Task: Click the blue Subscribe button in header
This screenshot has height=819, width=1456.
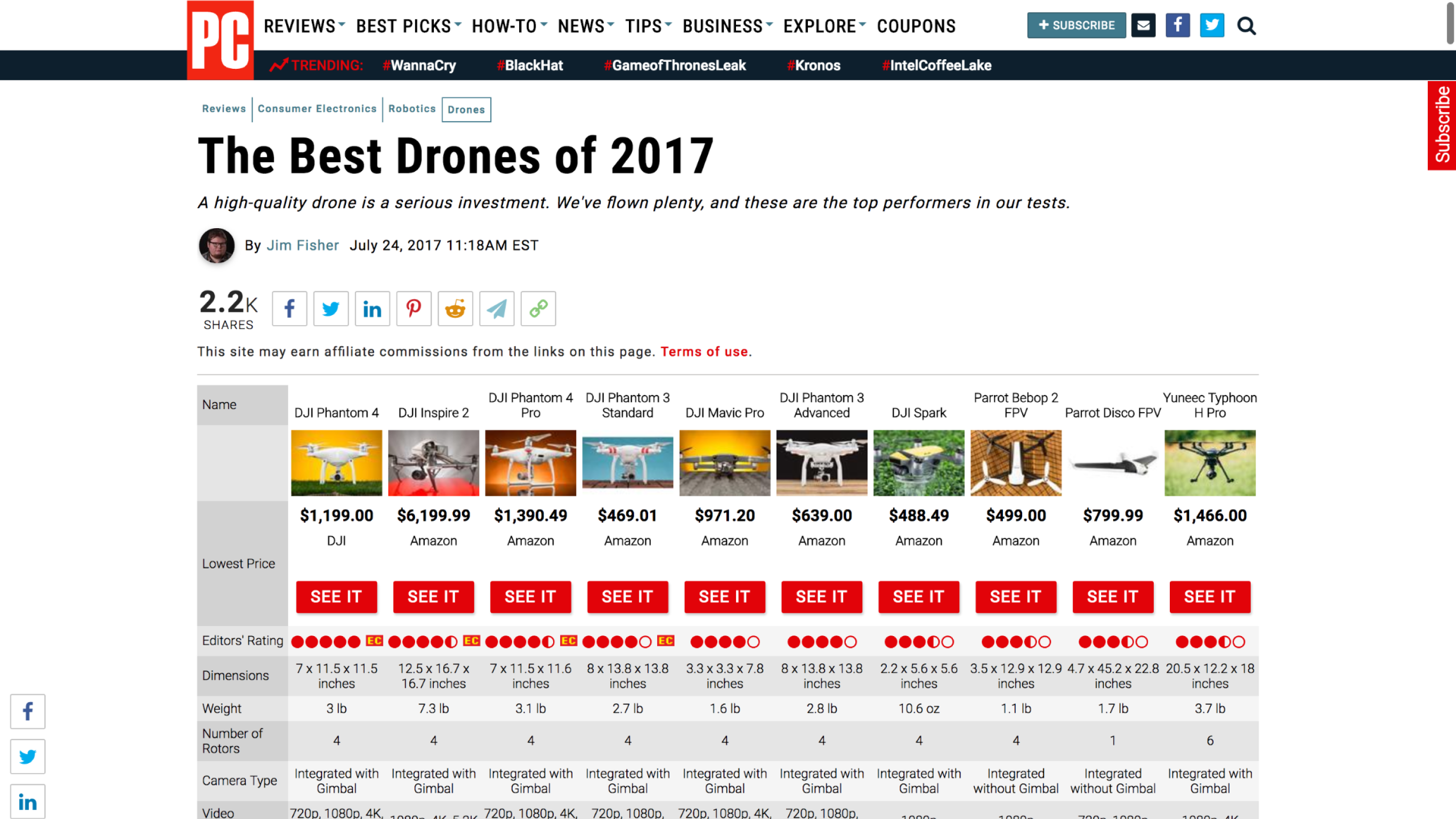Action: pyautogui.click(x=1076, y=26)
